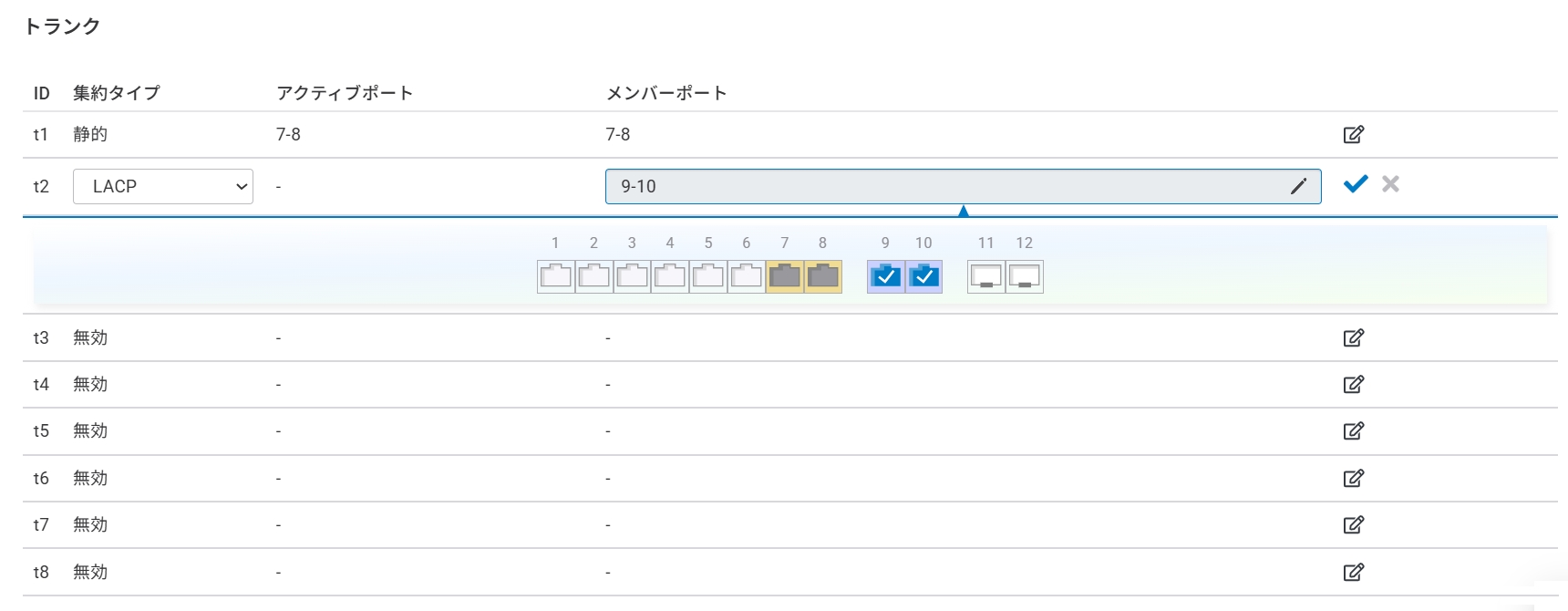
Task: Open the LACP aggregation type dropdown
Action: 162,187
